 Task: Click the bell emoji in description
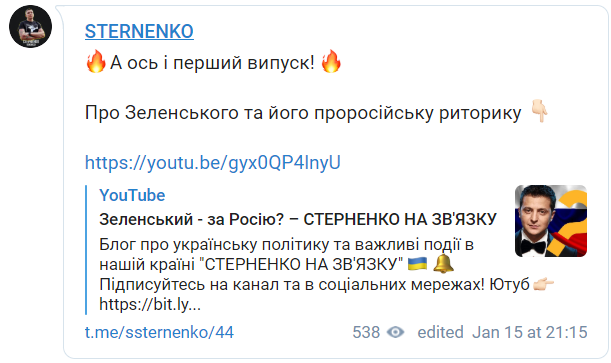point(443,263)
